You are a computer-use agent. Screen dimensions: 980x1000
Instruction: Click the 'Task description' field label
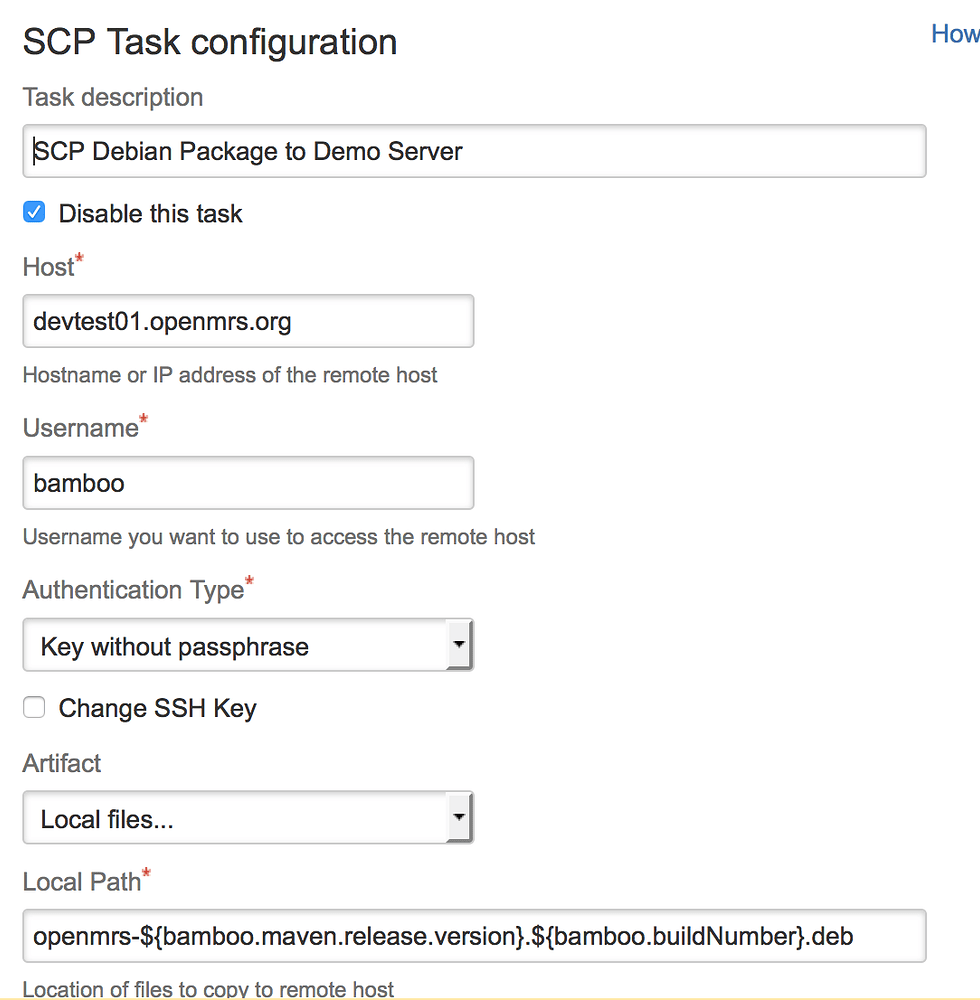tap(113, 97)
